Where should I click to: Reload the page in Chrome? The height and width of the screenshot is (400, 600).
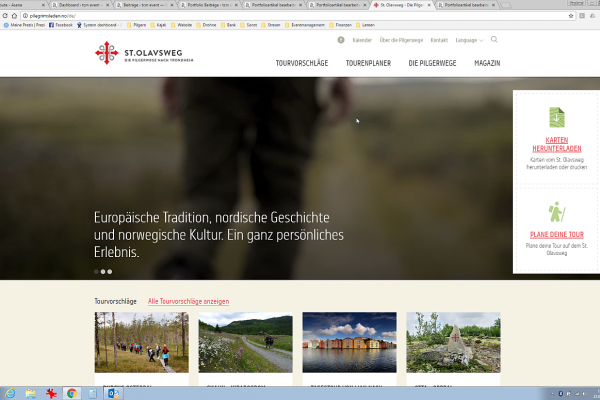[x=5, y=16]
